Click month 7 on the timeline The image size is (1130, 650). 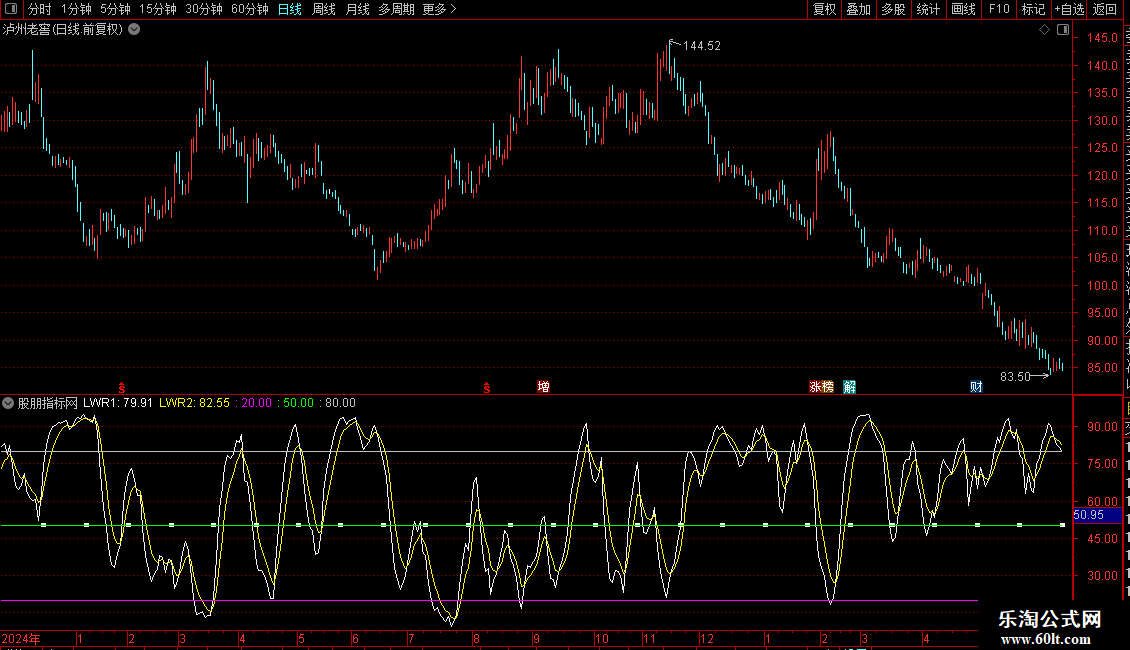(411, 639)
